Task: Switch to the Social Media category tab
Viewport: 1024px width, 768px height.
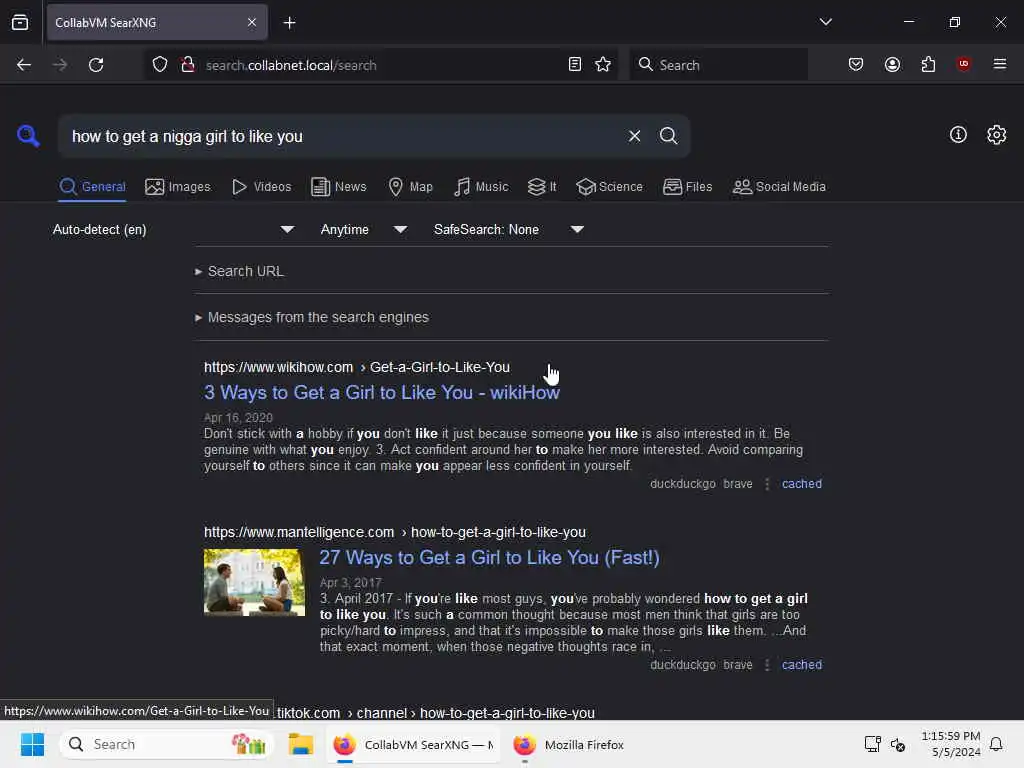Action: [779, 187]
